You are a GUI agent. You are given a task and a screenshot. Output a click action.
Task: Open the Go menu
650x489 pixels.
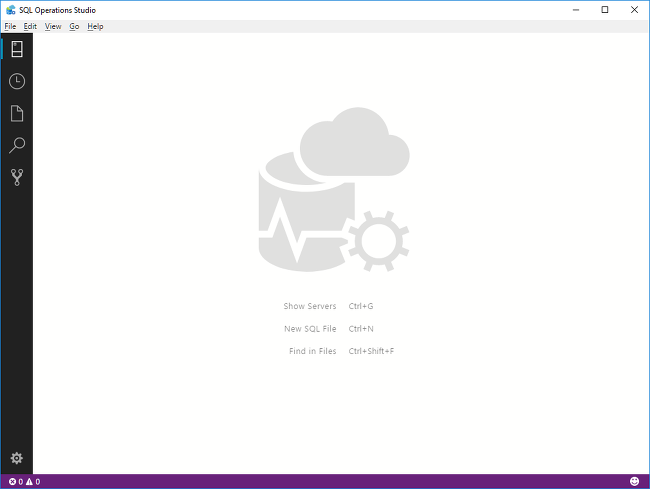[74, 27]
